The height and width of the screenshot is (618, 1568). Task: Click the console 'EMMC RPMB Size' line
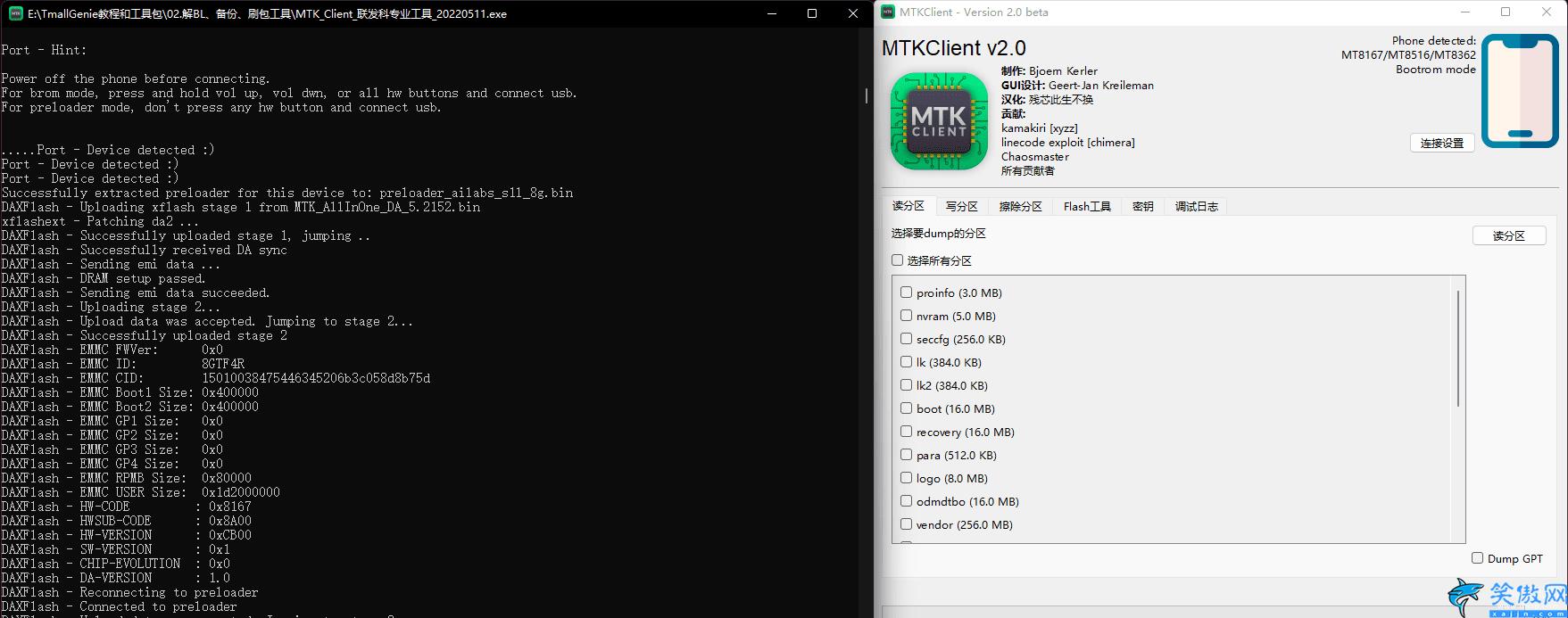[127, 478]
